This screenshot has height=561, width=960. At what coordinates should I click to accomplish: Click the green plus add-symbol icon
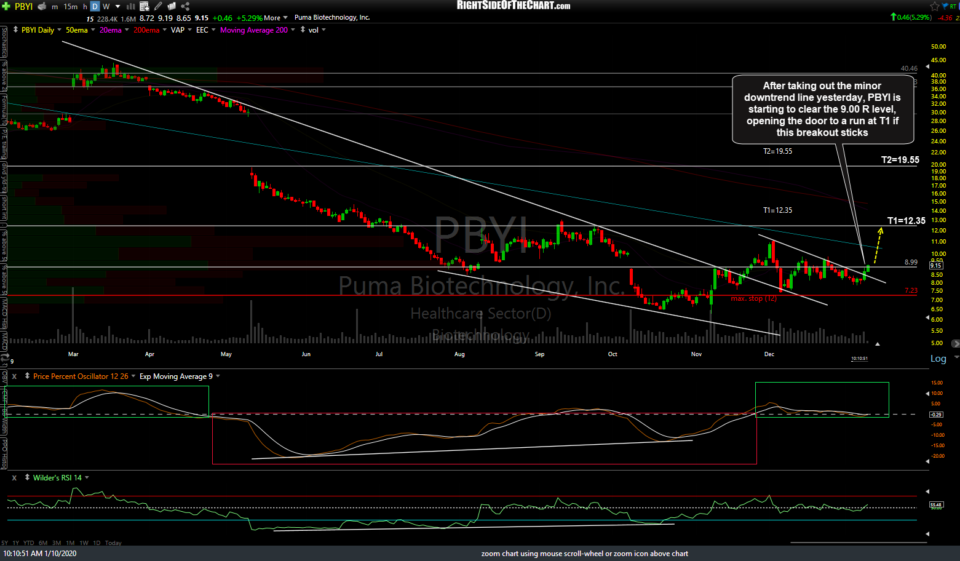[x=7, y=6]
